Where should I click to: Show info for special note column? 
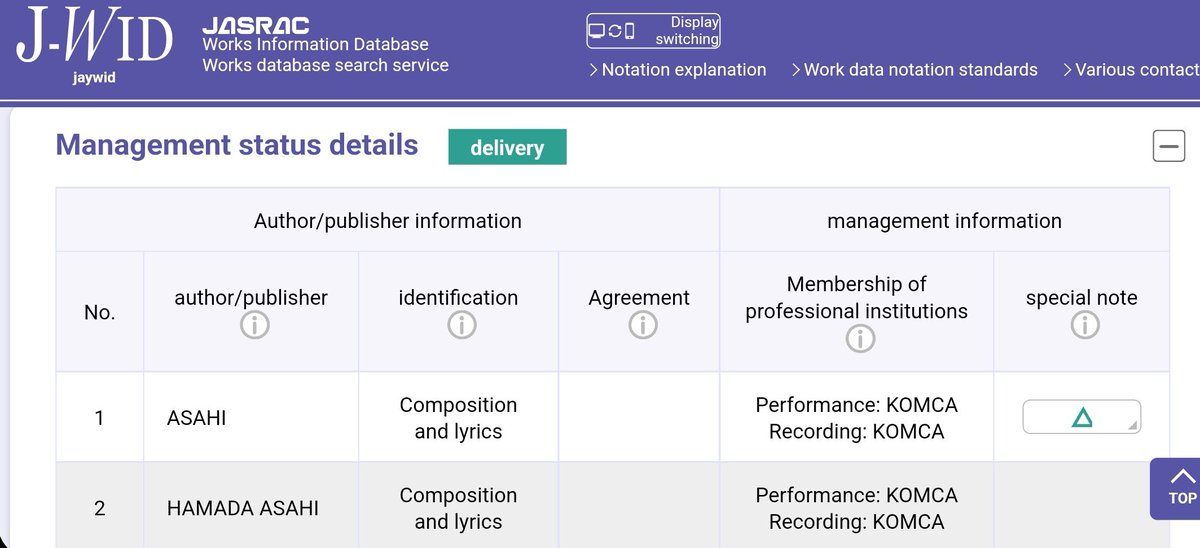pyautogui.click(x=1084, y=325)
